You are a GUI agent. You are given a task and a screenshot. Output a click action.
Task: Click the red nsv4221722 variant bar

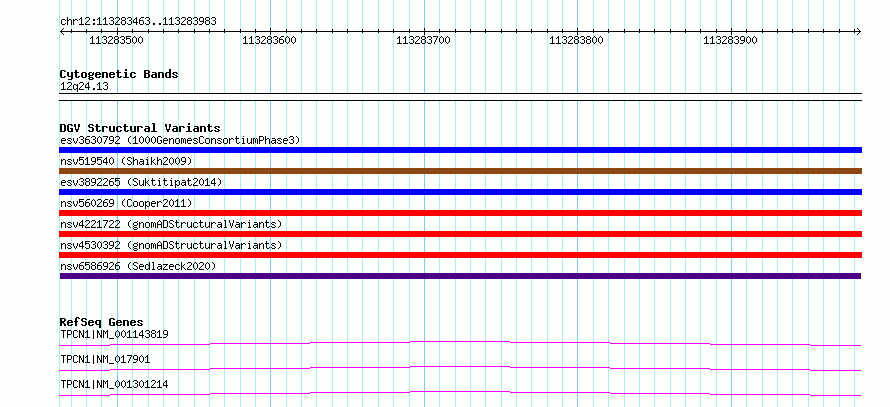pos(460,234)
